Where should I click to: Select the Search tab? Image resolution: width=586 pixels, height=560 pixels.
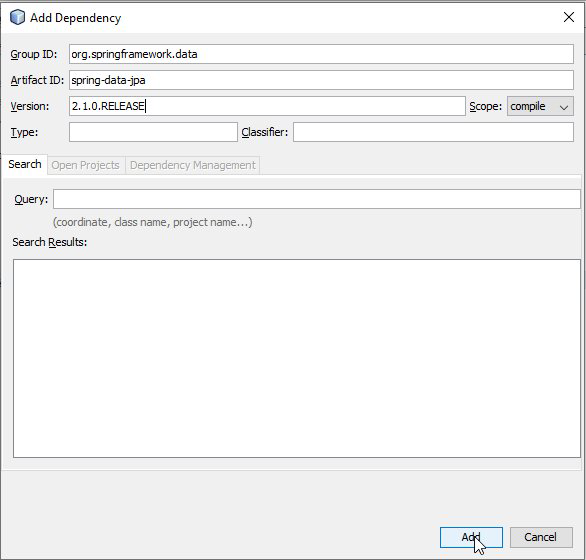(x=25, y=164)
